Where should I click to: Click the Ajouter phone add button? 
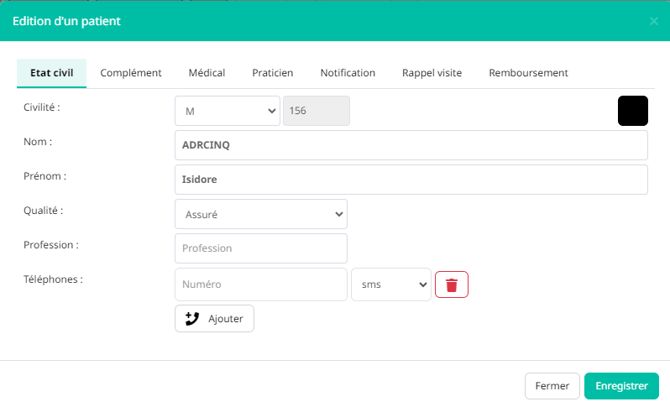pos(215,318)
